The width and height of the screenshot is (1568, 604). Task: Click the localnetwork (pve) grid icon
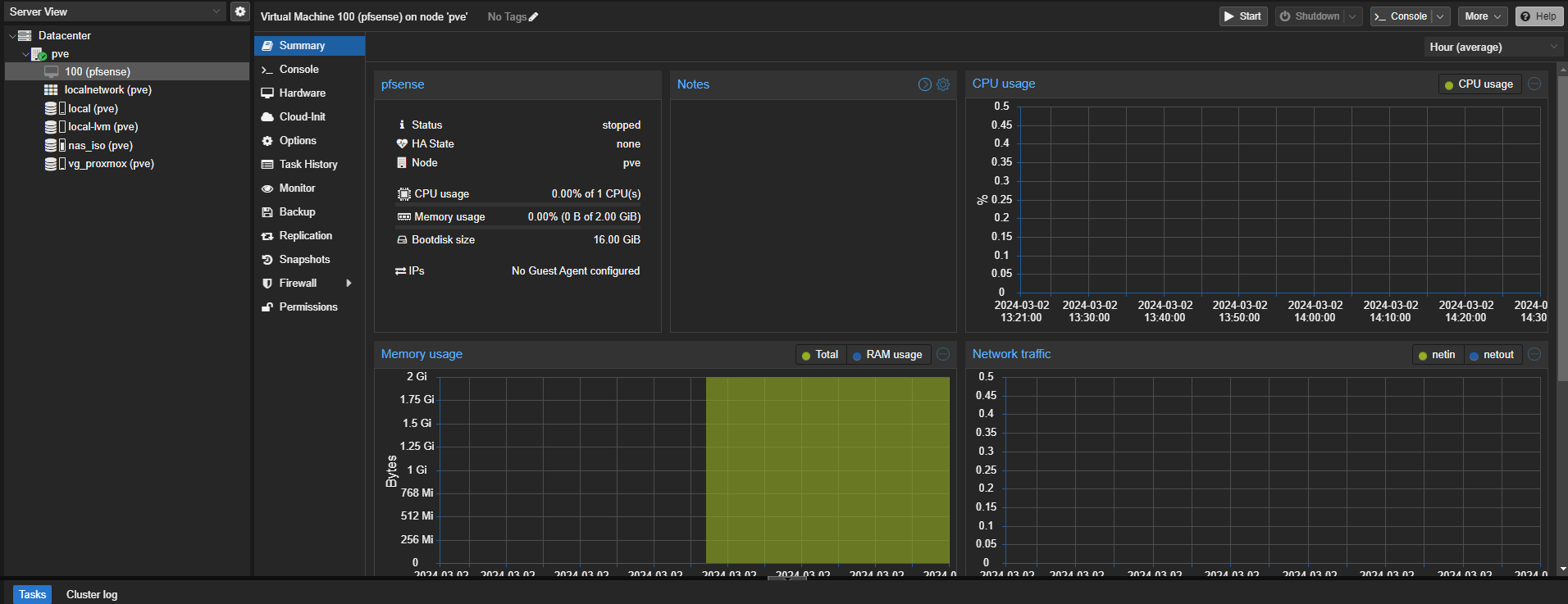pyautogui.click(x=51, y=90)
